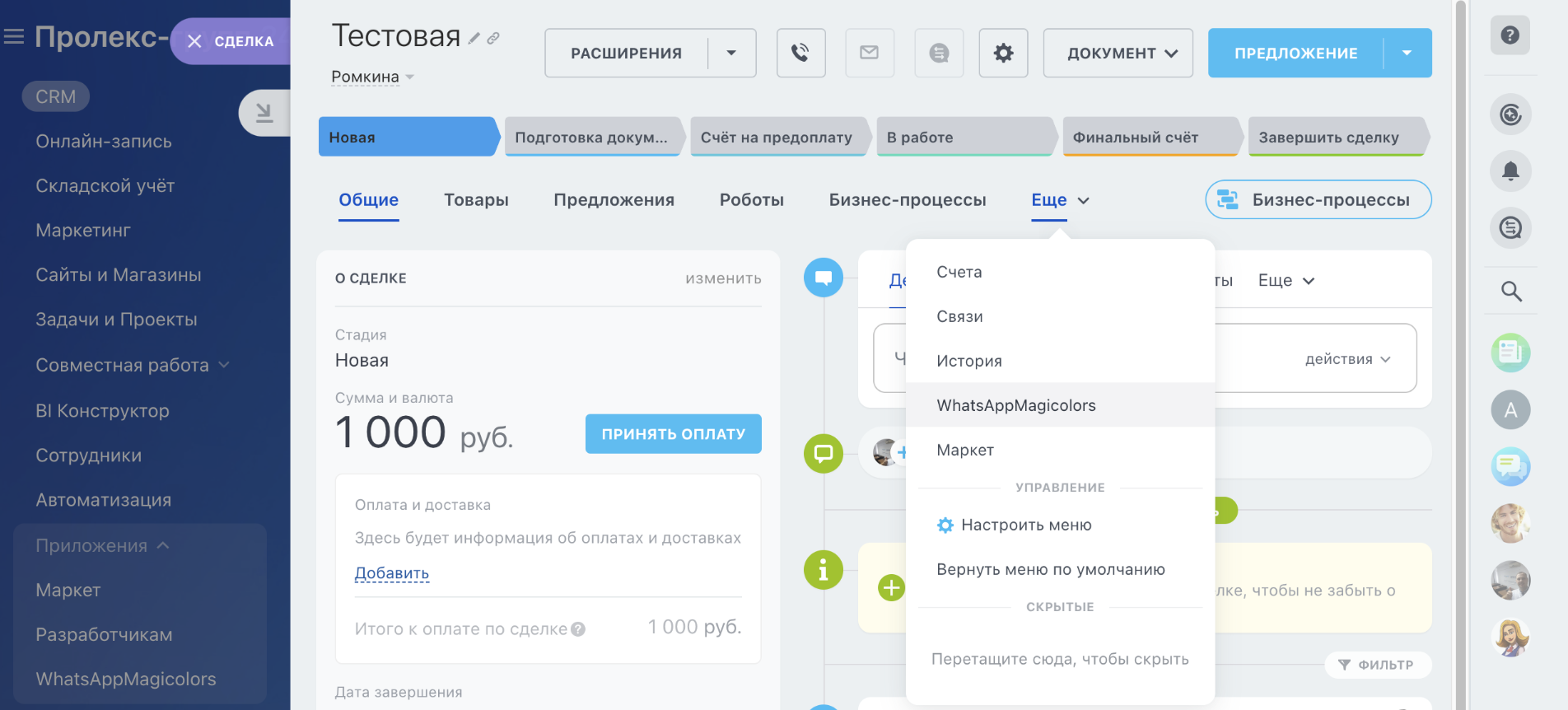
Task: Click the gear icon beside Настроить меню
Action: 945,525
